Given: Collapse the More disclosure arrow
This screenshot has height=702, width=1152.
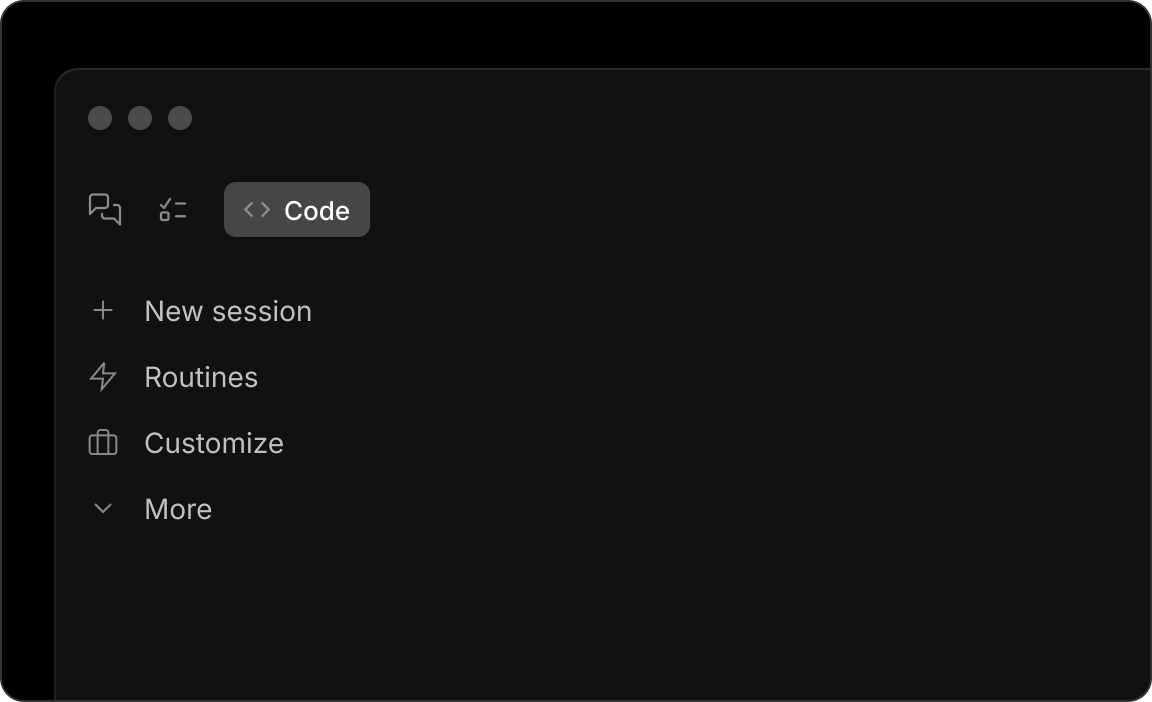Looking at the screenshot, I should pyautogui.click(x=102, y=508).
